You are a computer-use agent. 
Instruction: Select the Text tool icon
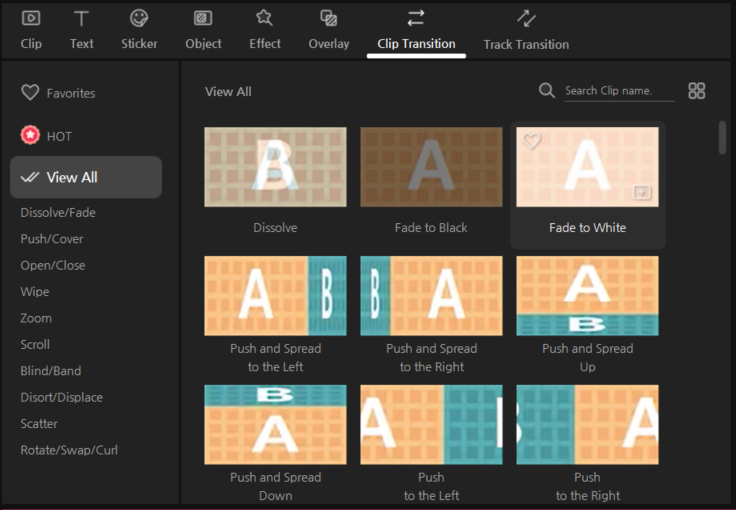(82, 18)
